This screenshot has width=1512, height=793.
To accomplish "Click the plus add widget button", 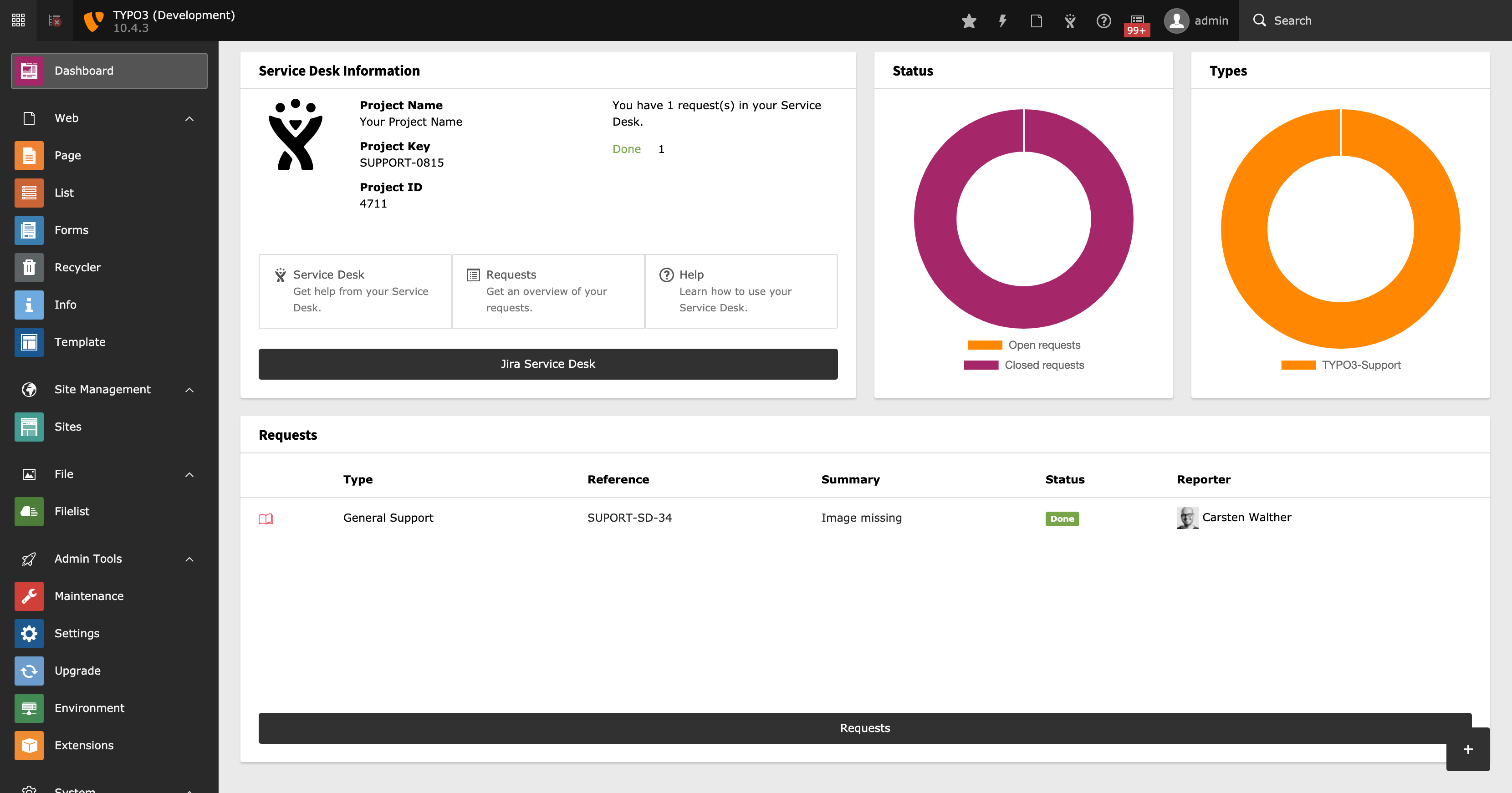I will pos(1467,750).
